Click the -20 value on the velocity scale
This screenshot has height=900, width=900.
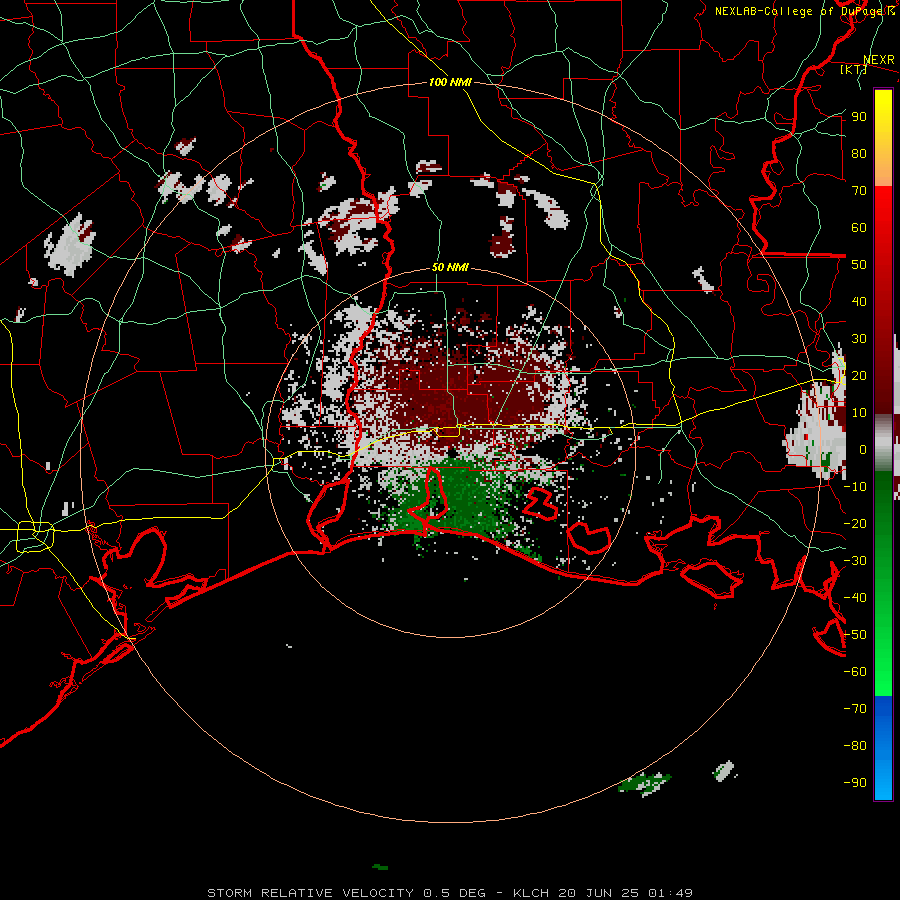coord(855,523)
